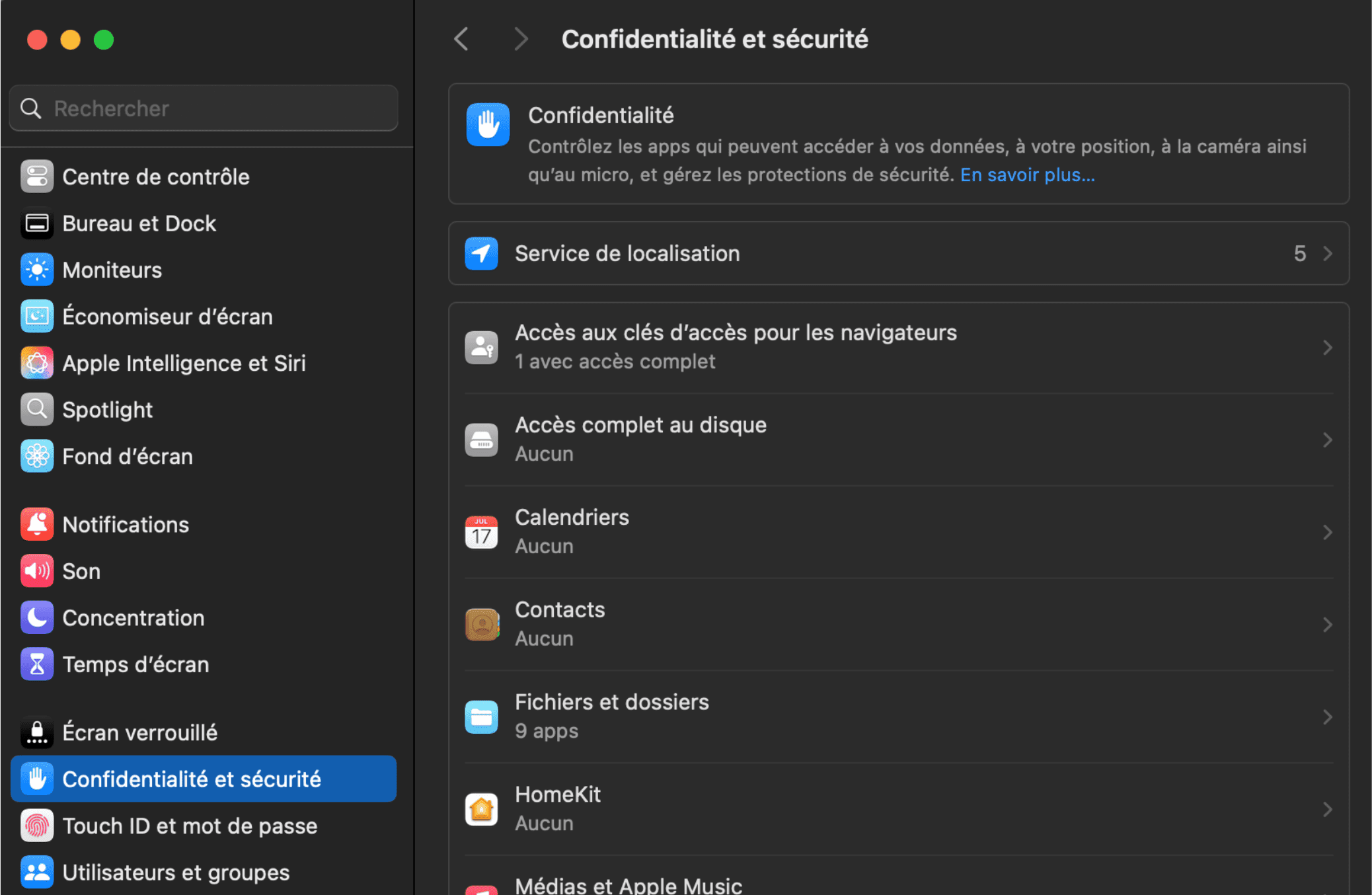The width and height of the screenshot is (1372, 895).
Task: Select the Apple Intelligence et Siri icon
Action: coord(37,362)
